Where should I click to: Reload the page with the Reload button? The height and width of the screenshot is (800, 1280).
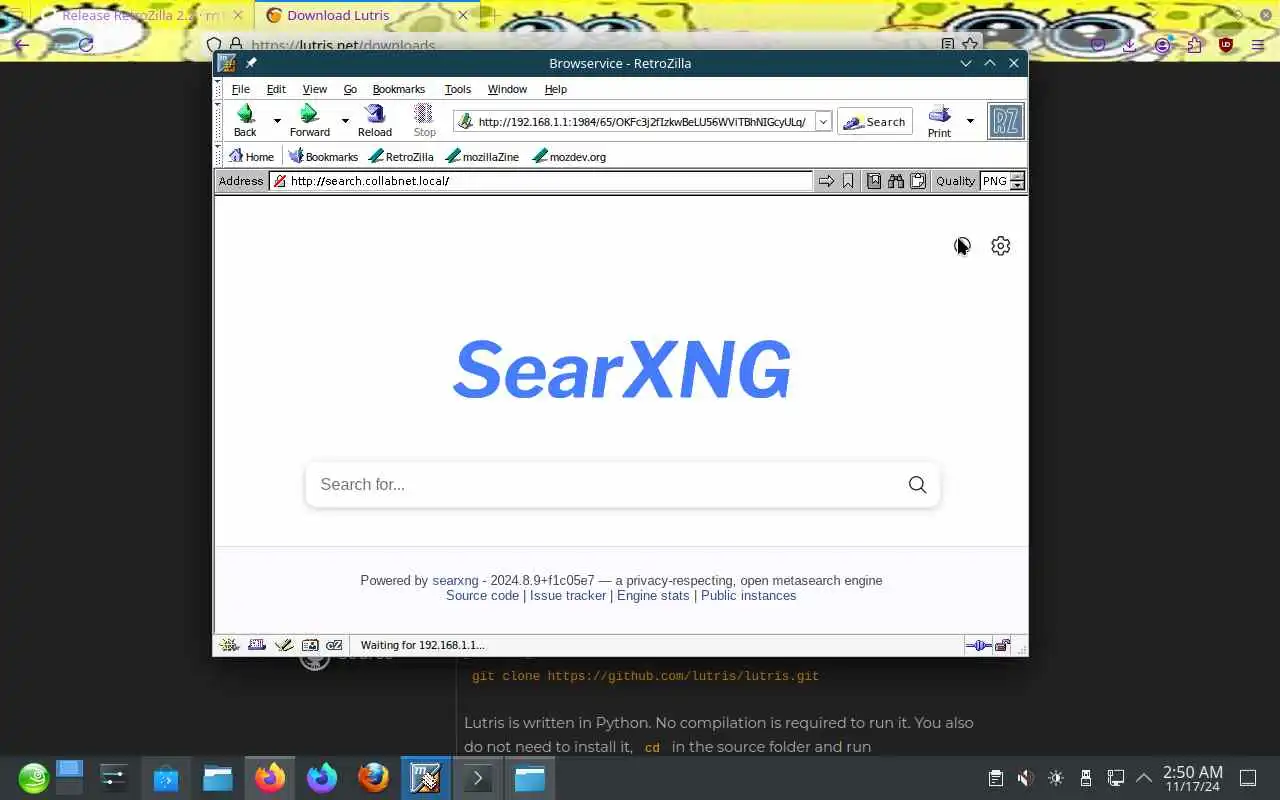(x=375, y=121)
